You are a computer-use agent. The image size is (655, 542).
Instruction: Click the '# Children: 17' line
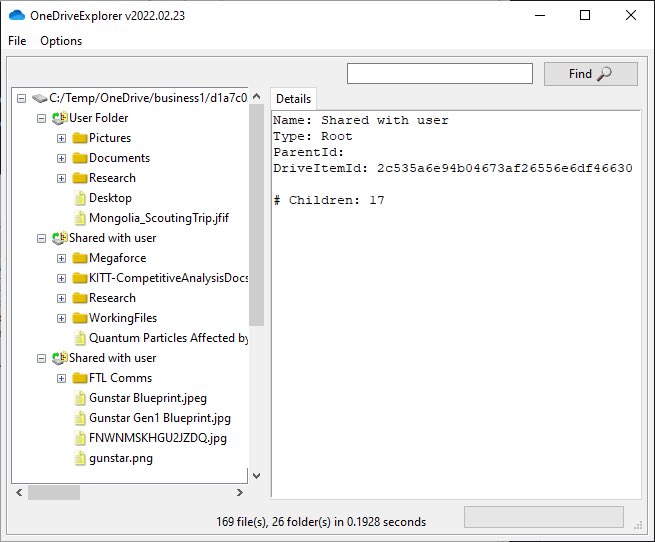tap(329, 200)
